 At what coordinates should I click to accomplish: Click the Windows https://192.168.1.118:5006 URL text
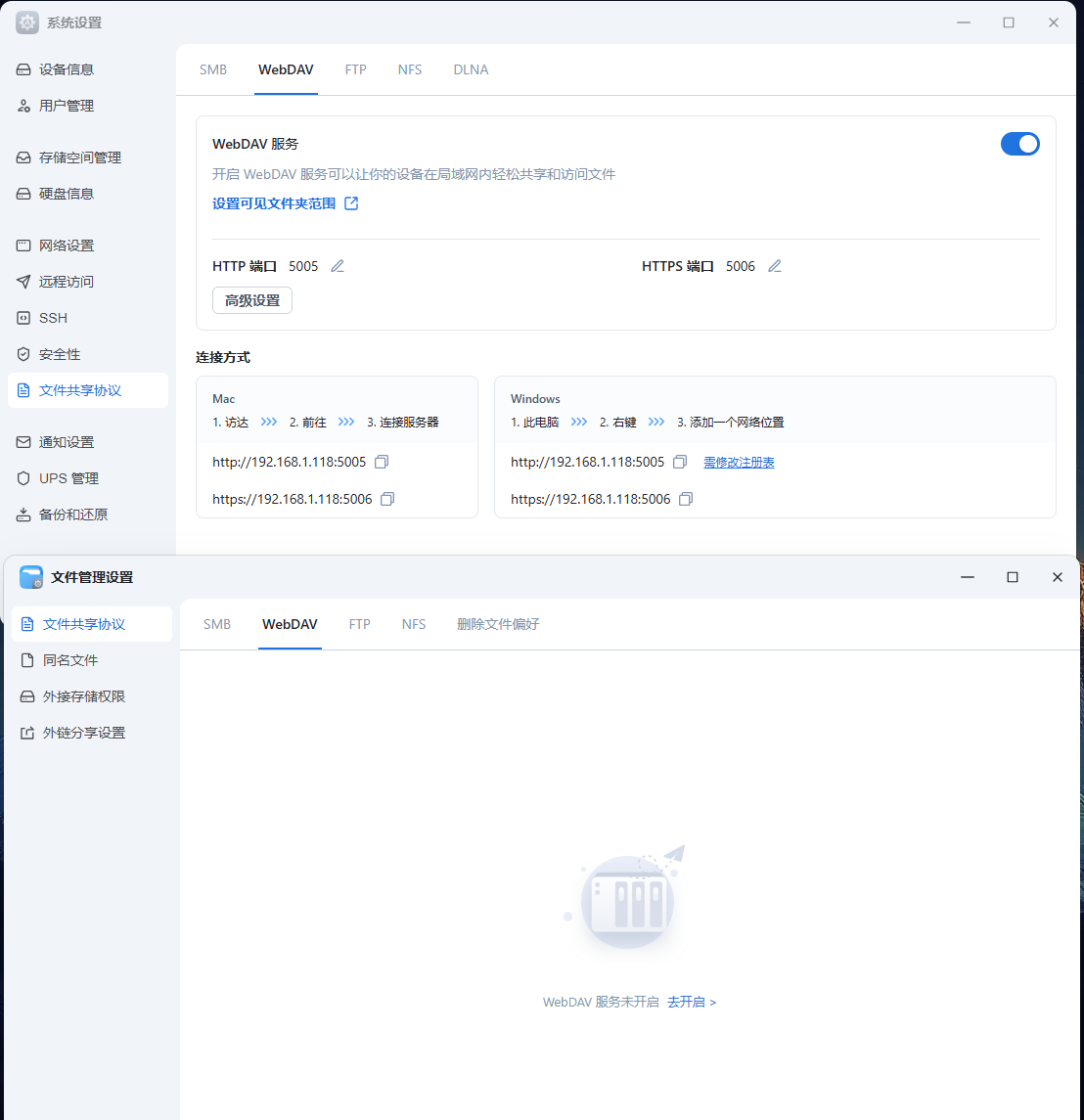(x=590, y=499)
